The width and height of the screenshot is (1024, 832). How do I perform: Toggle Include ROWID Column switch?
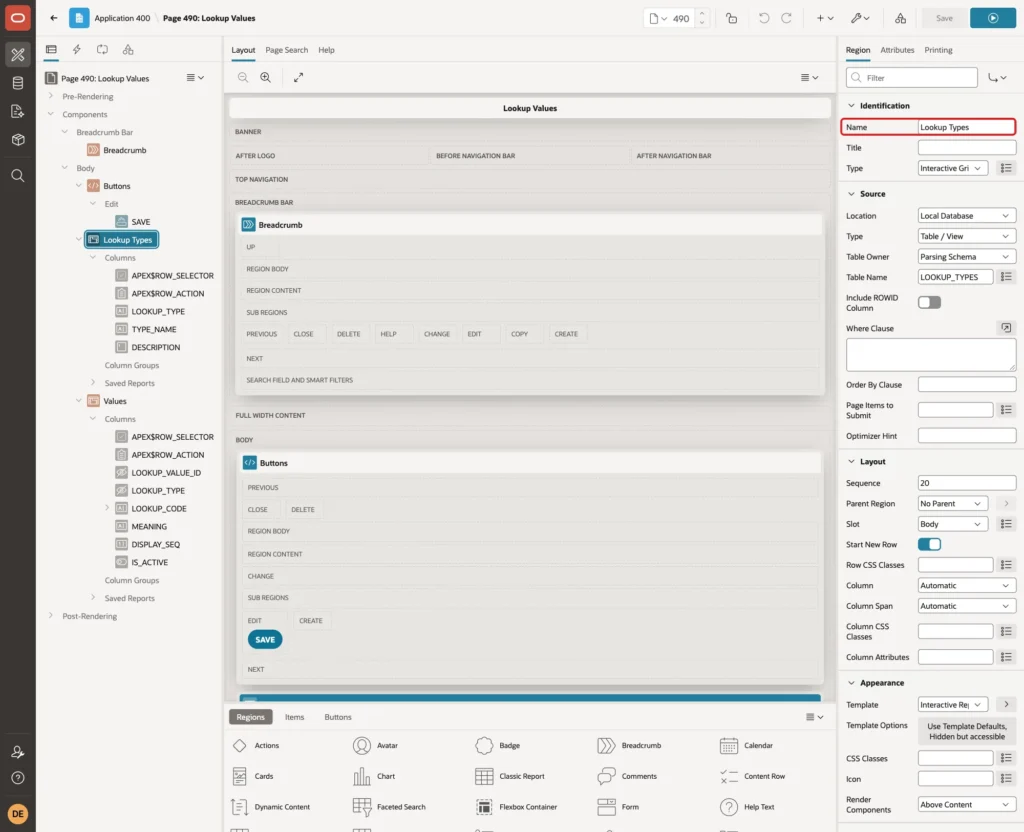(929, 302)
